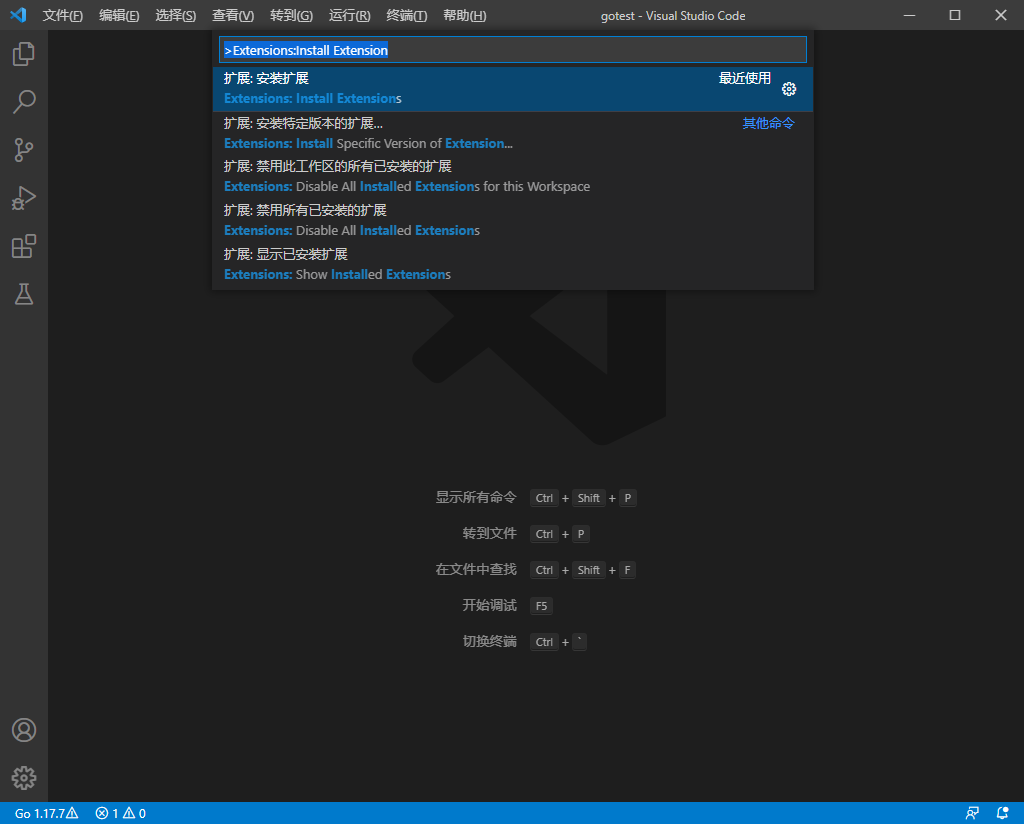Open the Manage gear in activity bar
This screenshot has height=824, width=1024.
(24, 778)
